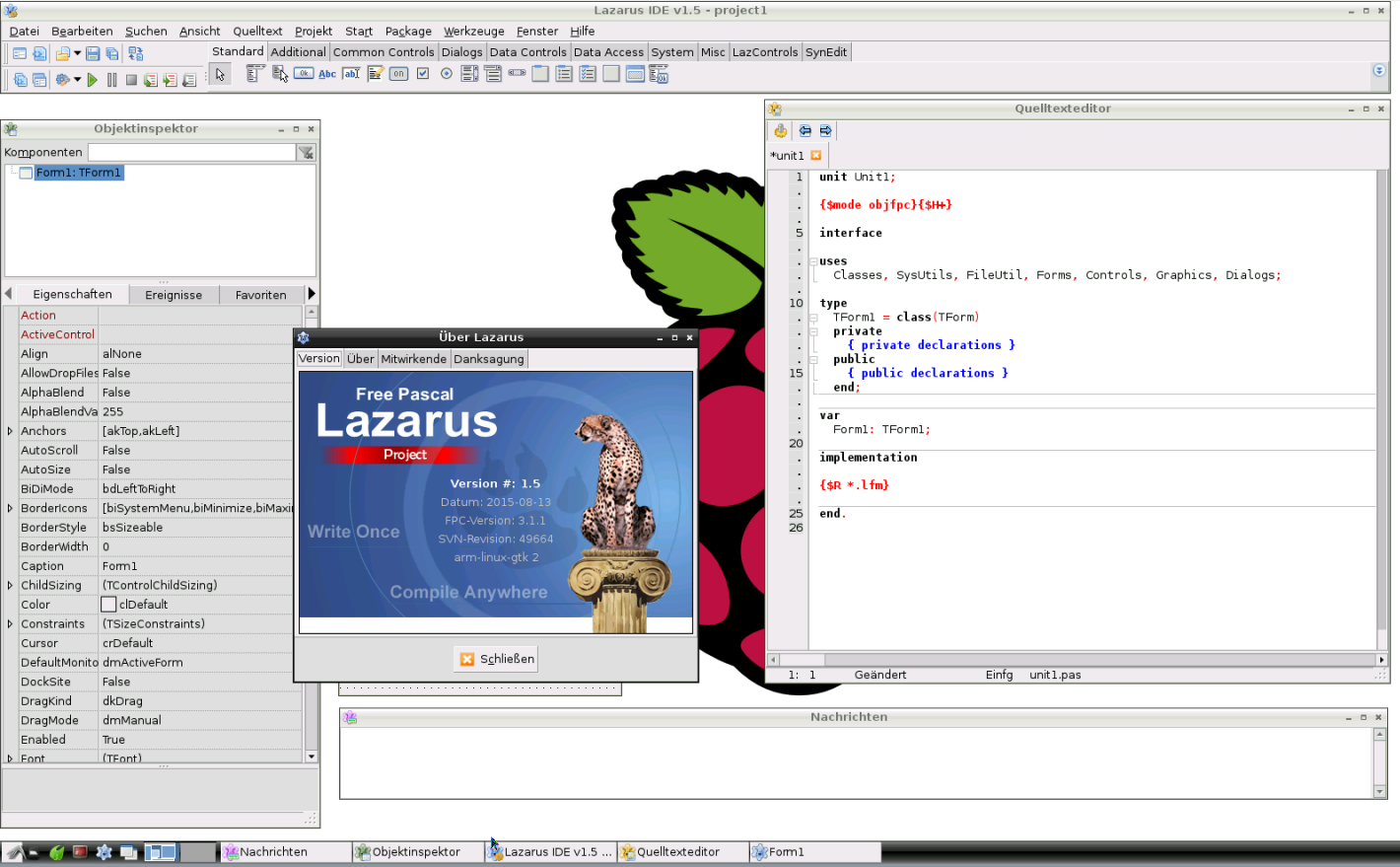
Task: Click the green Run (Start) icon
Action: pos(93,80)
